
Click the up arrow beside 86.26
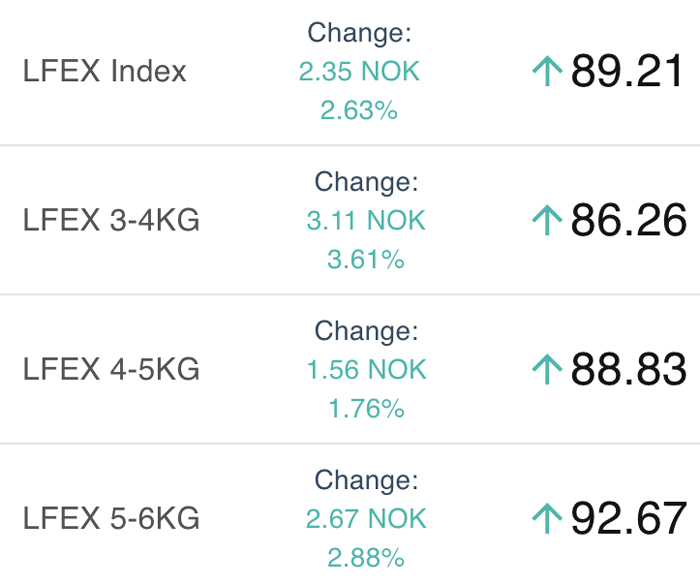point(547,220)
